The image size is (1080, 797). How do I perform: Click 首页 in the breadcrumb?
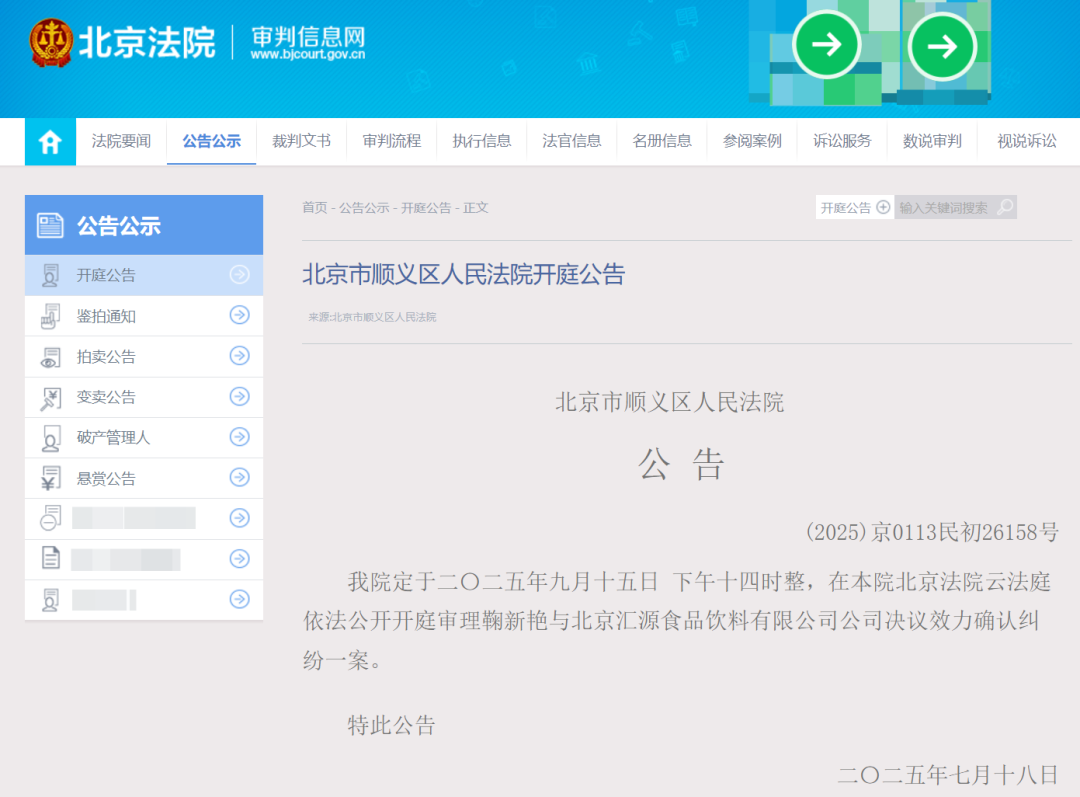(314, 207)
